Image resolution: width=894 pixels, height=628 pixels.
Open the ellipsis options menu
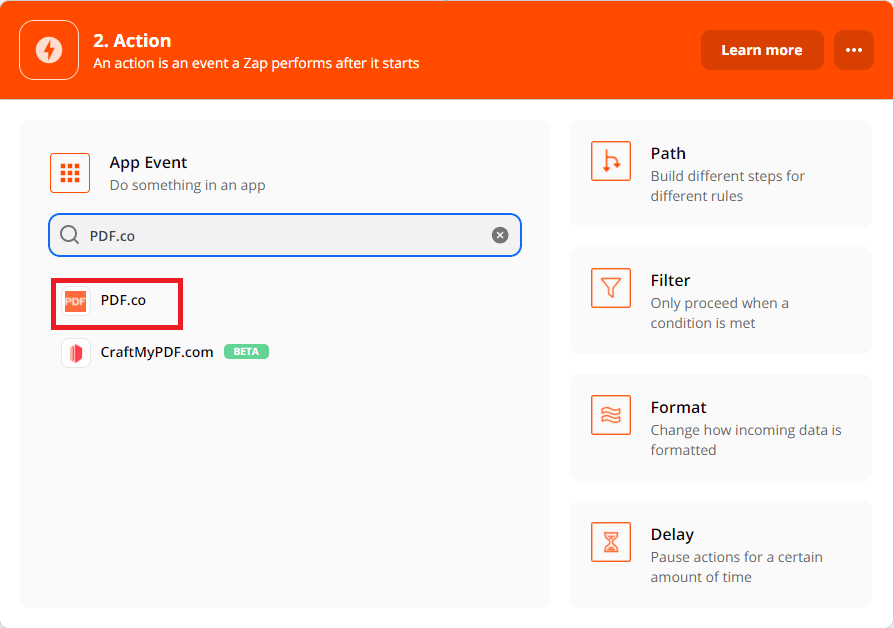[853, 49]
